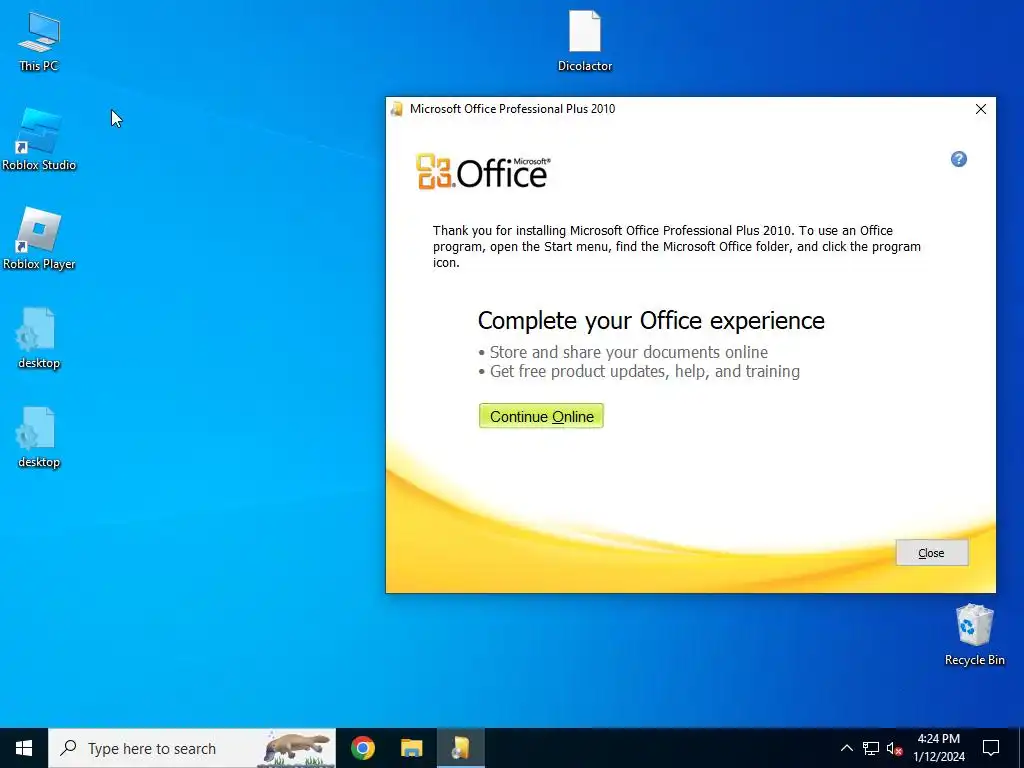Click the blue help question mark icon
1024x768 pixels.
pos(958,159)
